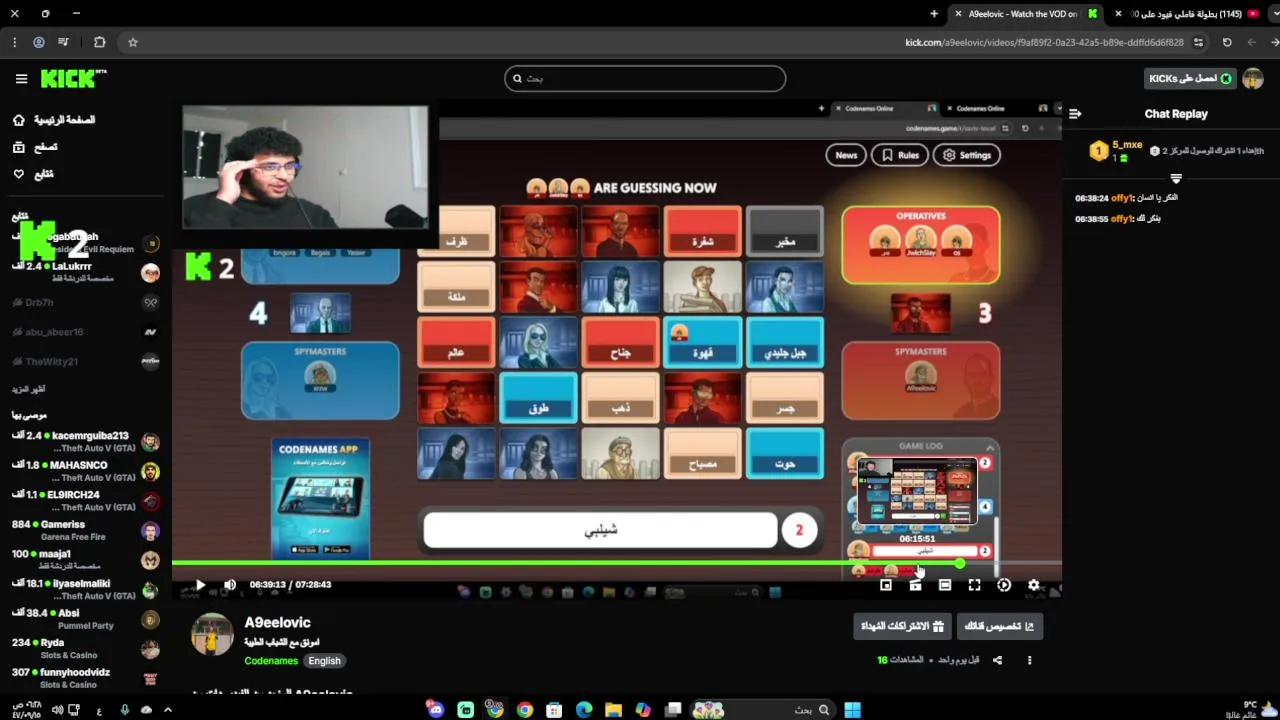The image size is (1280, 720).
Task: Open offline channel TheWitty21
Action: coord(85,361)
